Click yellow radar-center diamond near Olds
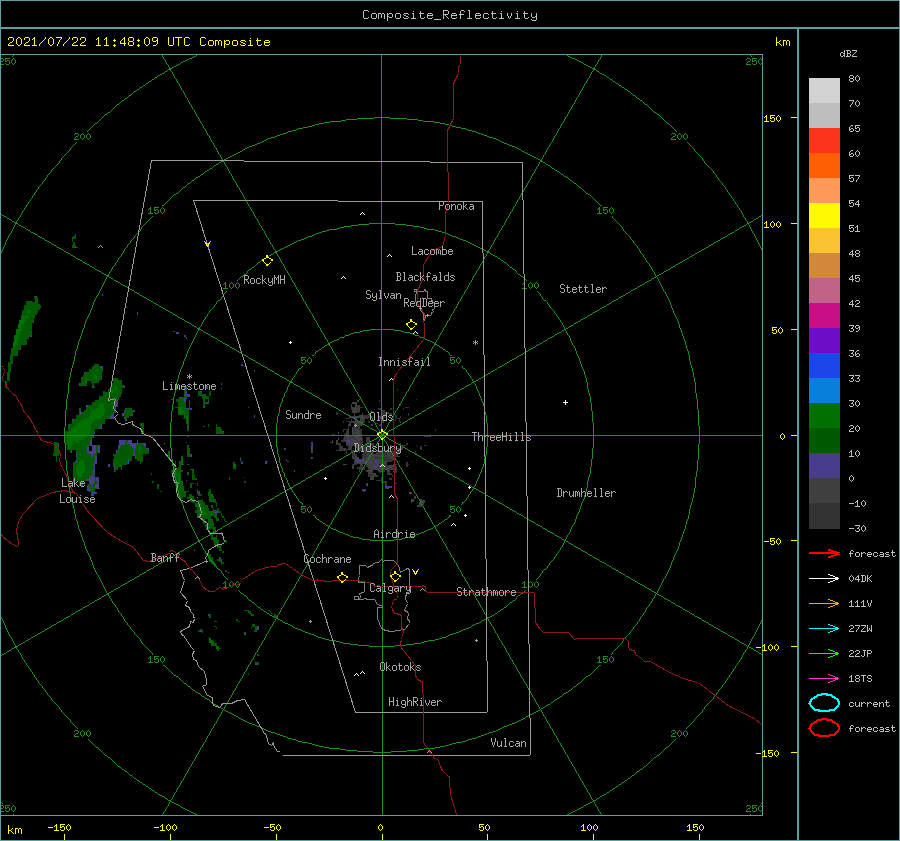The height and width of the screenshot is (841, 900). click(382, 435)
